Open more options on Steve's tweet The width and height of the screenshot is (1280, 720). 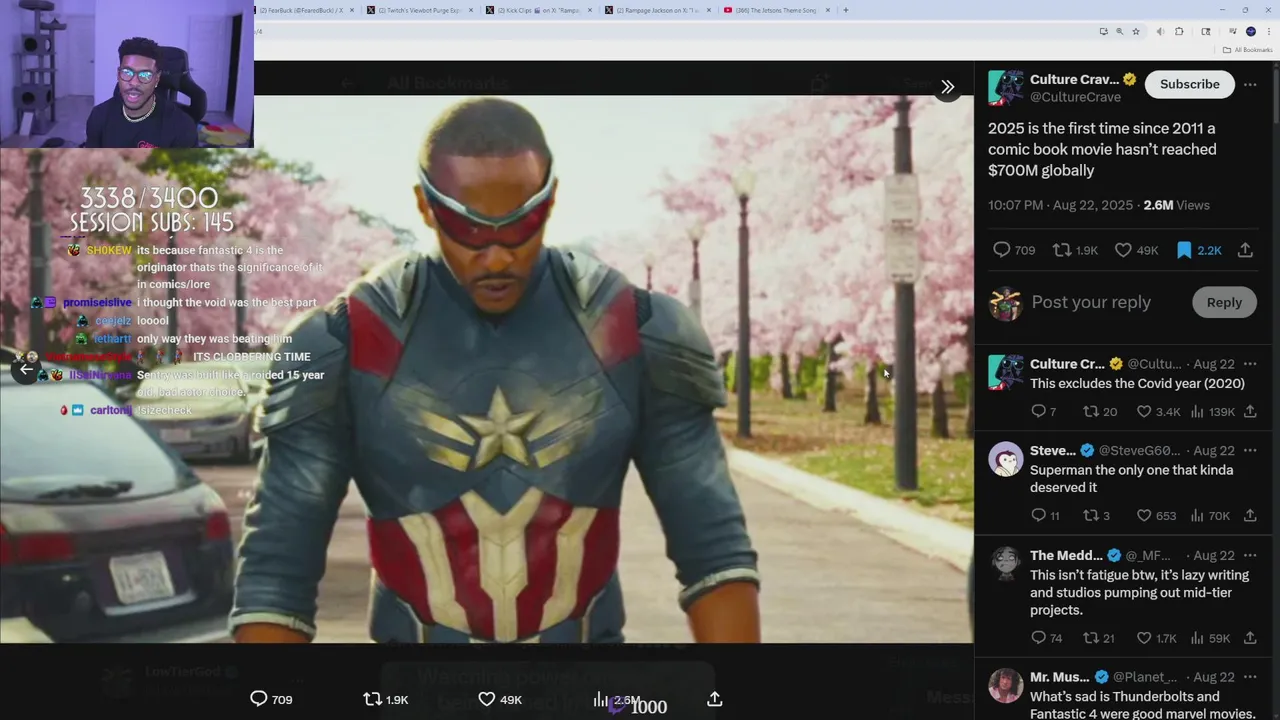[x=1250, y=451]
